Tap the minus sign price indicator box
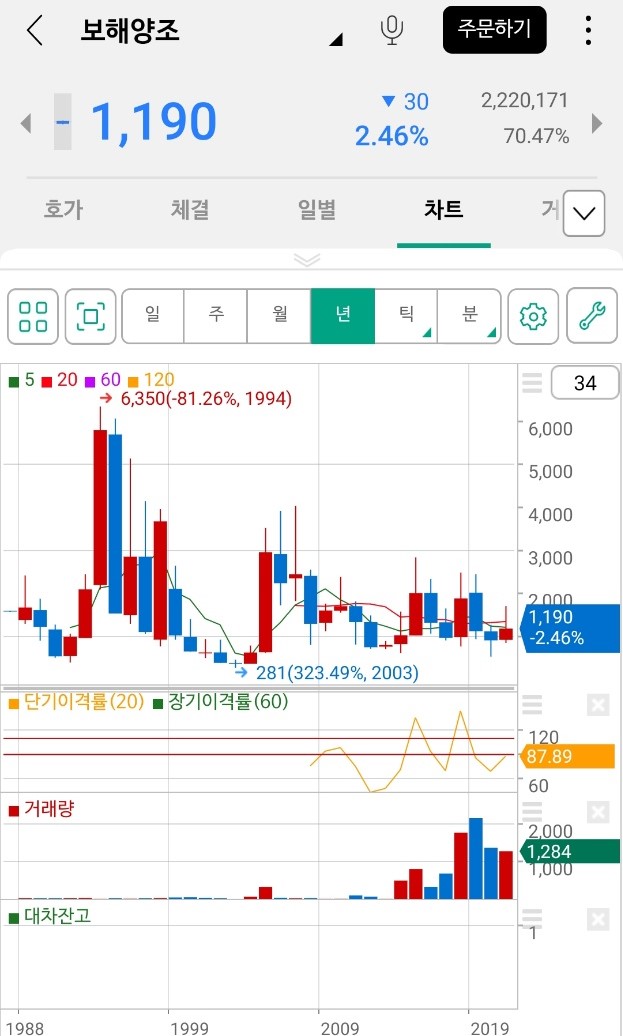Image resolution: width=623 pixels, height=1036 pixels. 63,122
